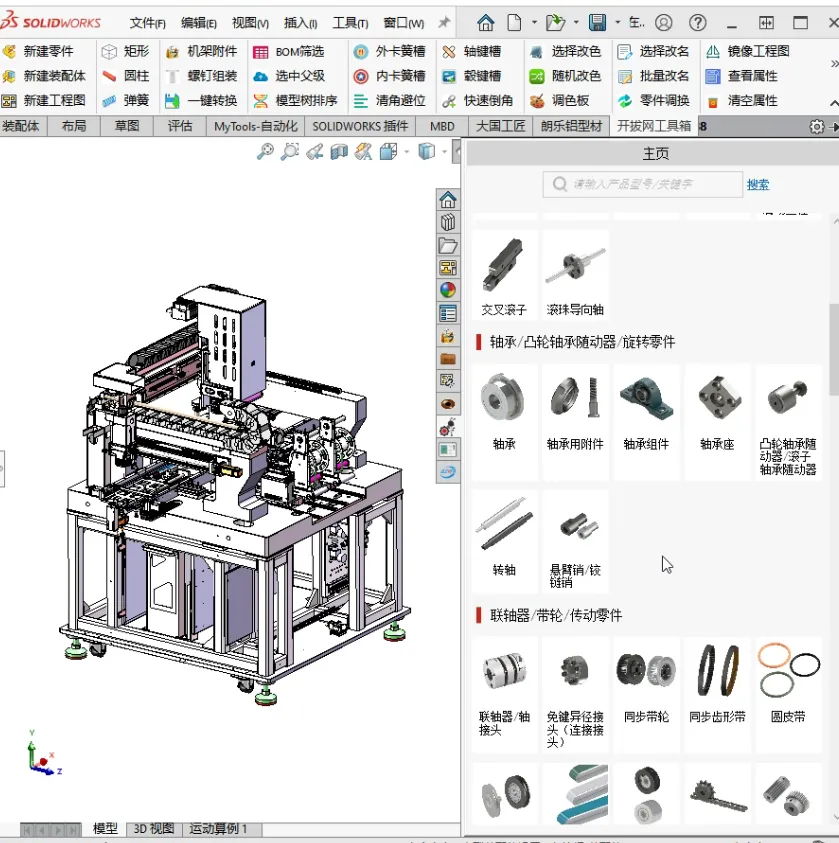Switch to the 3D 视图 bottom tab

tap(154, 828)
